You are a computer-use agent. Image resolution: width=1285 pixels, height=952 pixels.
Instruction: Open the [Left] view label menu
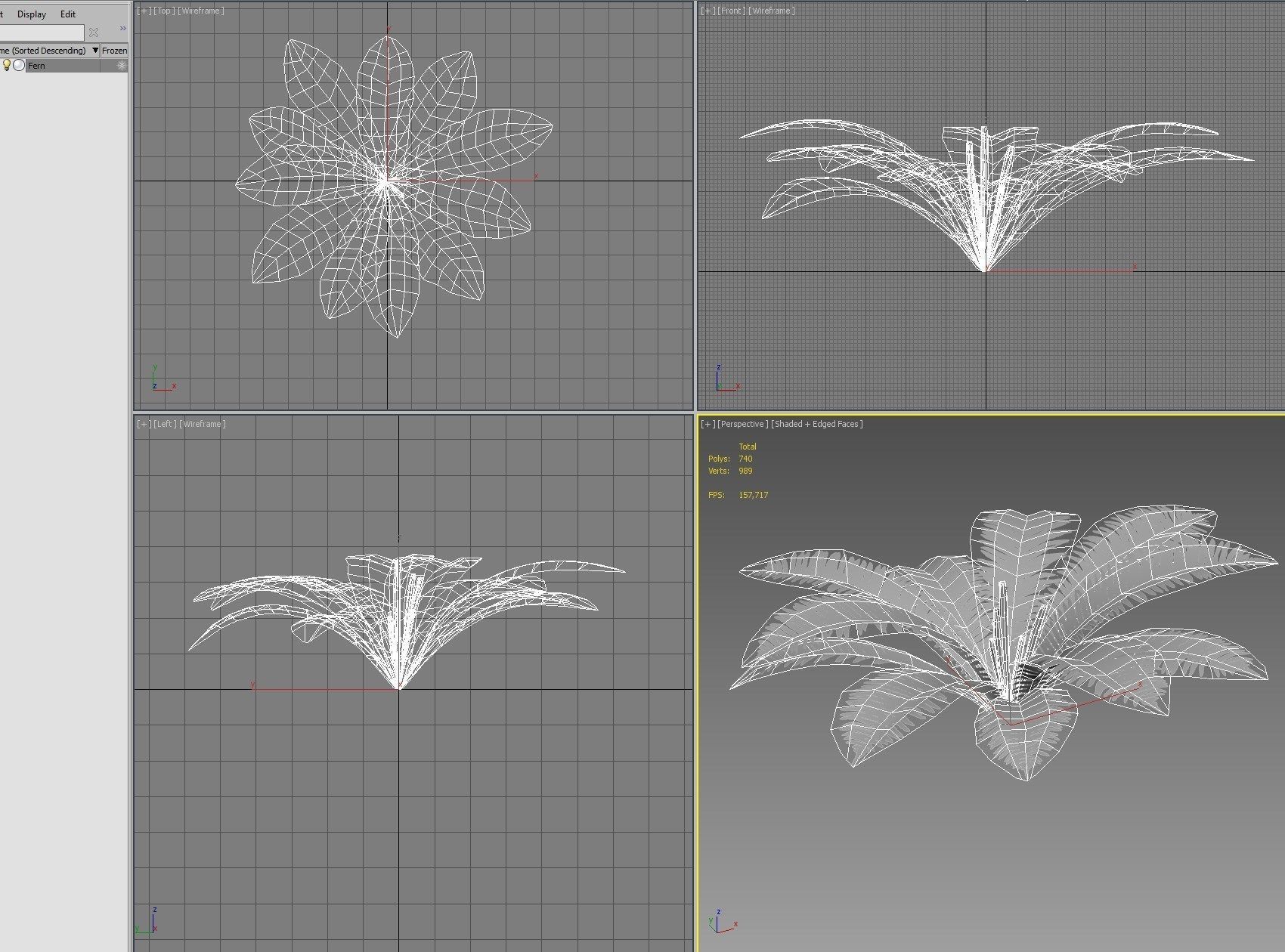[x=164, y=424]
